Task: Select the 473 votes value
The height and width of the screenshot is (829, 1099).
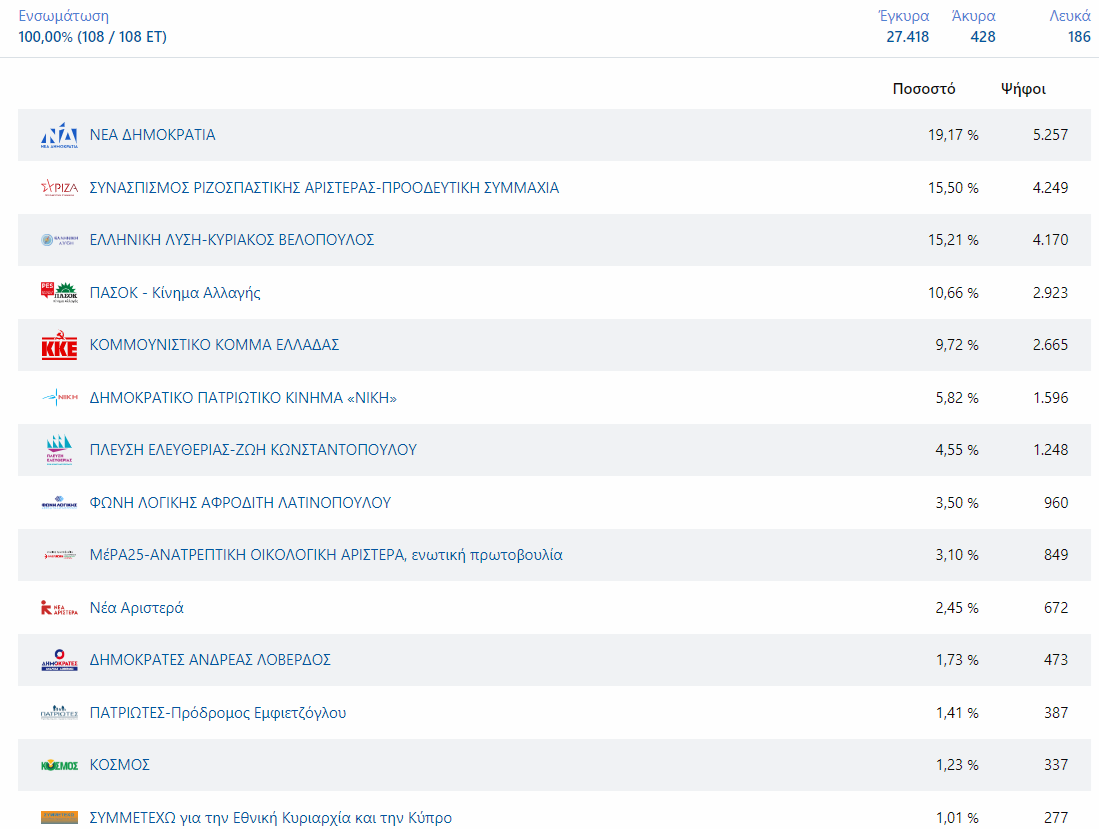Action: coord(1056,660)
